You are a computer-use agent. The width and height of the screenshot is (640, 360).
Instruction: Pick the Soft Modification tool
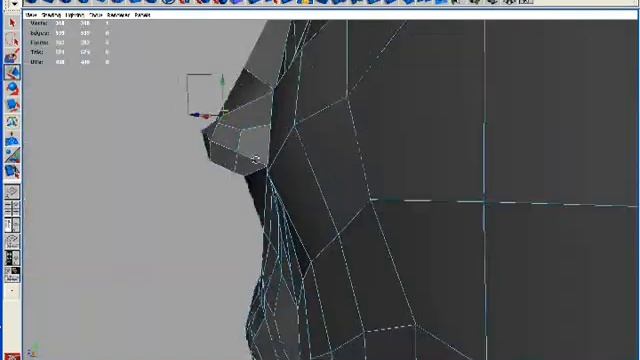12,139
